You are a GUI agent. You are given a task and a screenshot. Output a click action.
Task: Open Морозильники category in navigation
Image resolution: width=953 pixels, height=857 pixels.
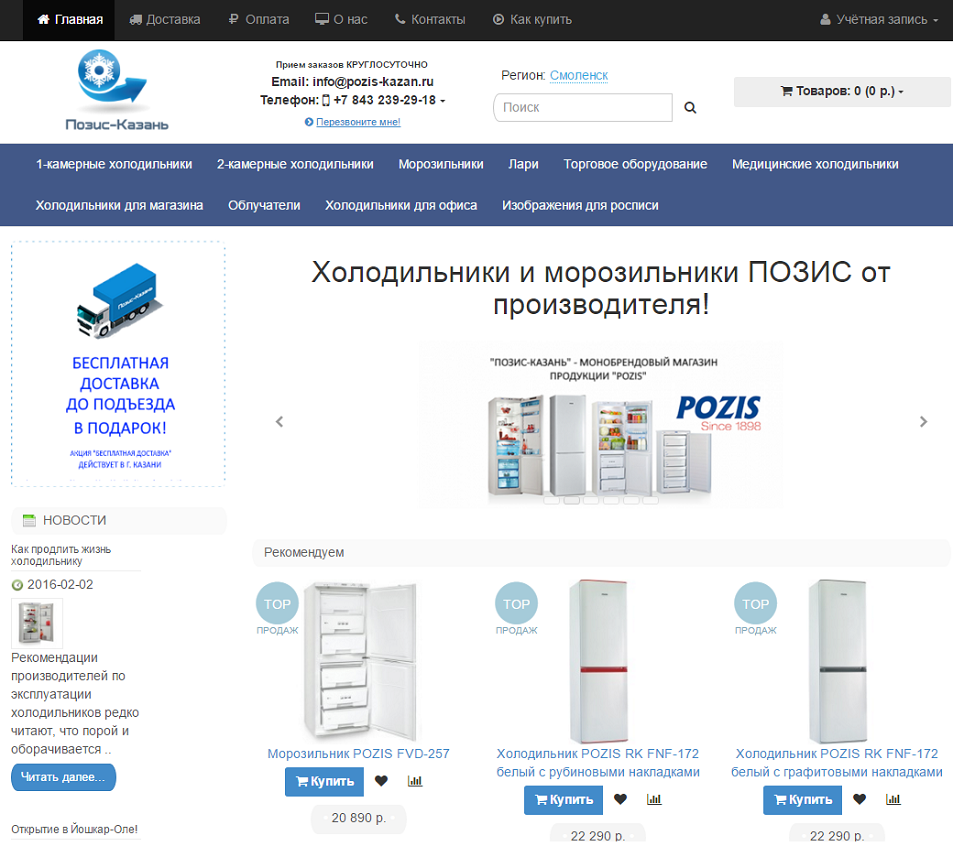pos(441,164)
